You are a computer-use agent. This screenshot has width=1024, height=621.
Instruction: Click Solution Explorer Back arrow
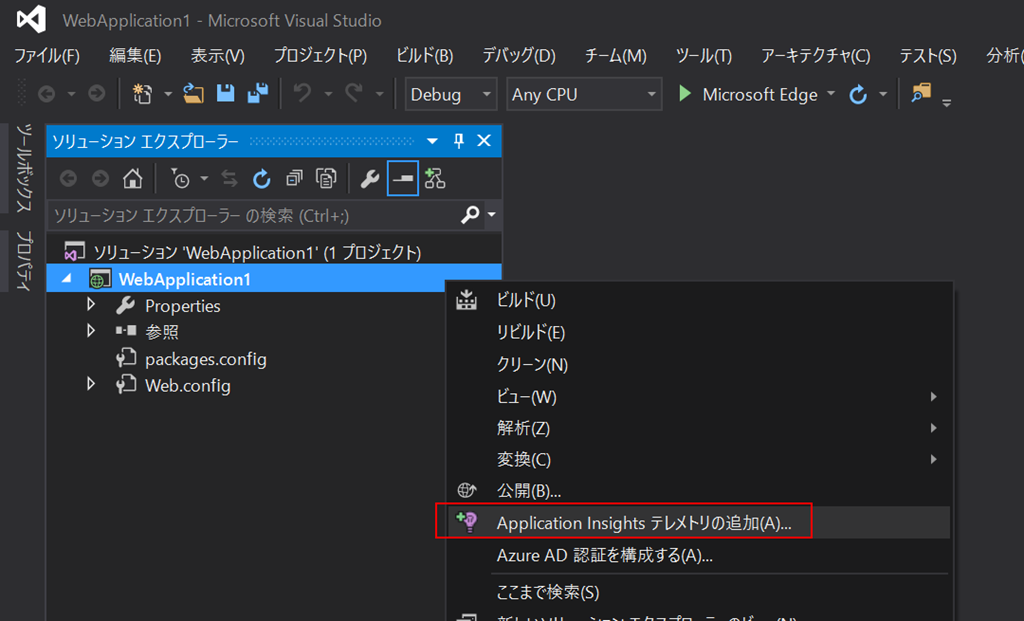[68, 178]
